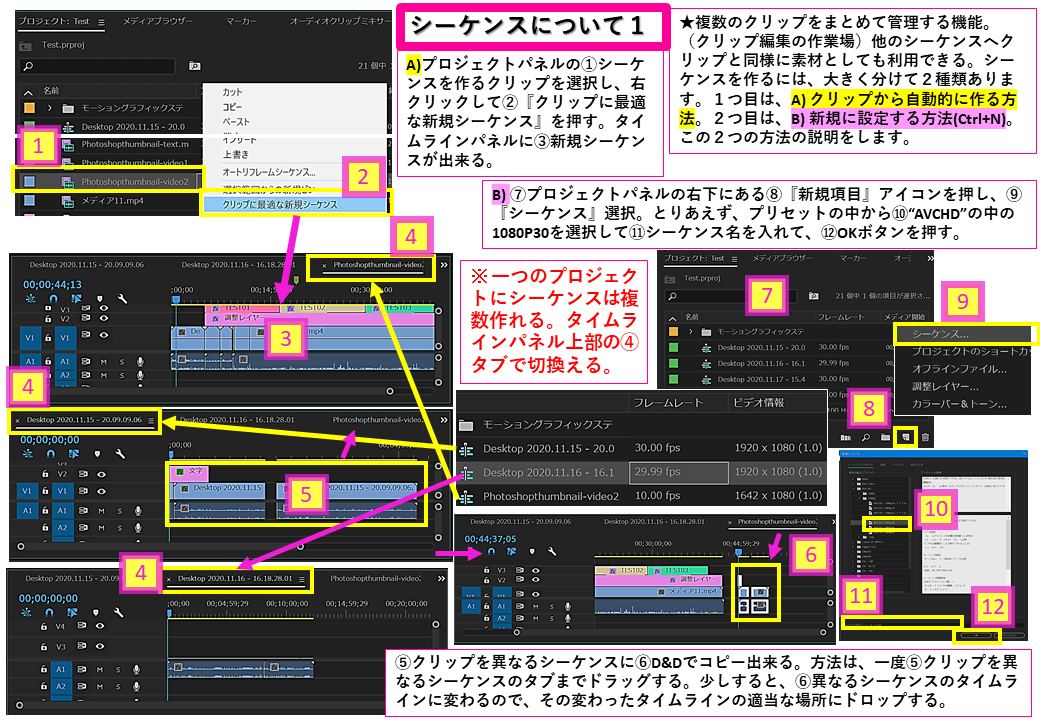Choose クリップに最適な新規シーケンス from context menu
Viewport: 1040px width, 720px height.
296,205
